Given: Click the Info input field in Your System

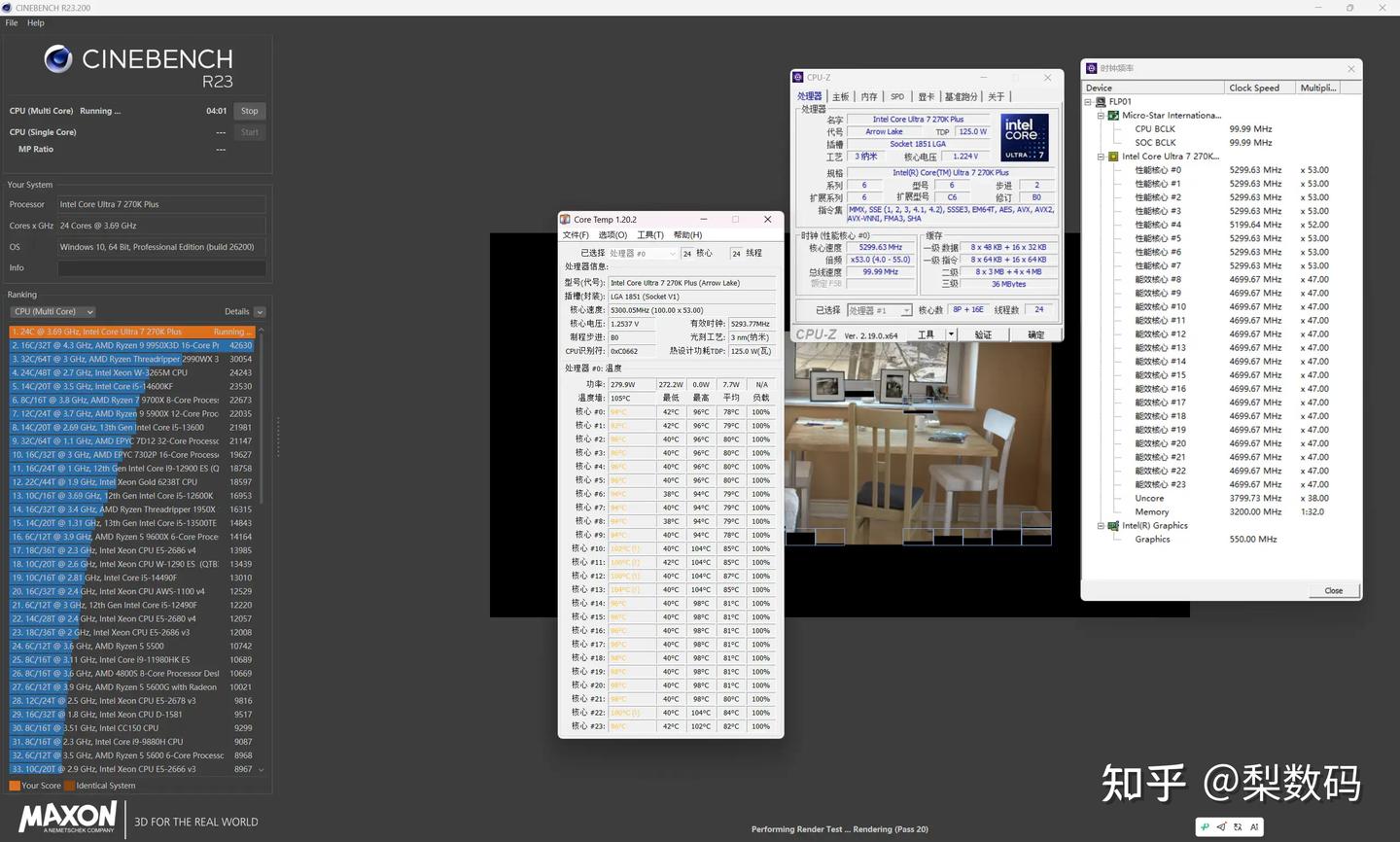Looking at the screenshot, I should coord(161,268).
